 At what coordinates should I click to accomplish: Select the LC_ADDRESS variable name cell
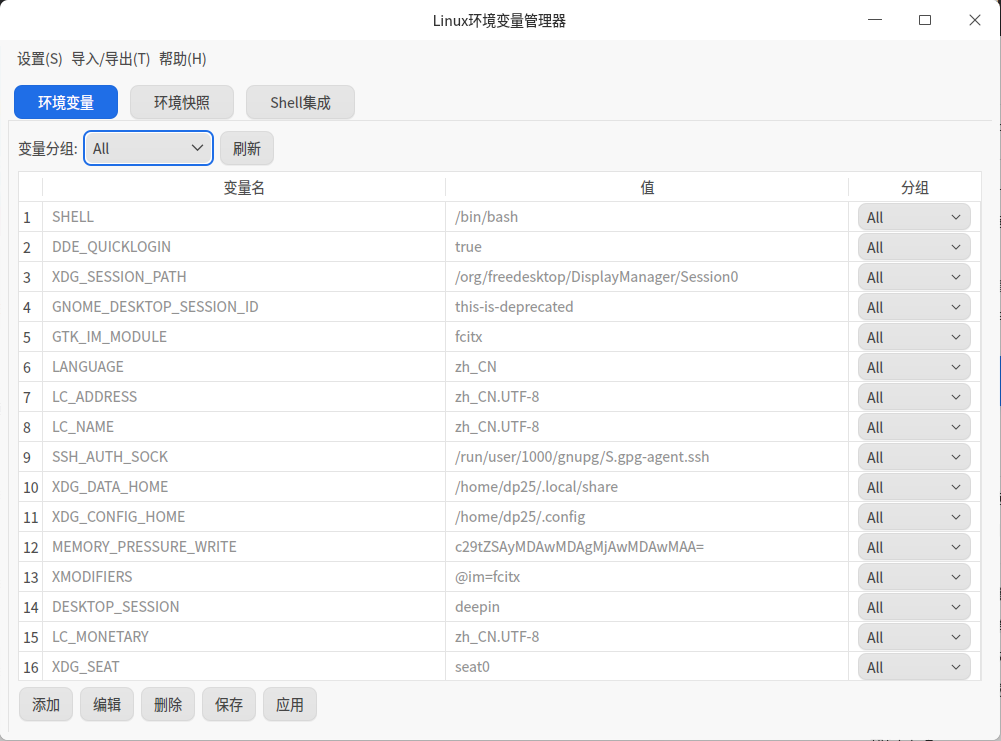[244, 397]
